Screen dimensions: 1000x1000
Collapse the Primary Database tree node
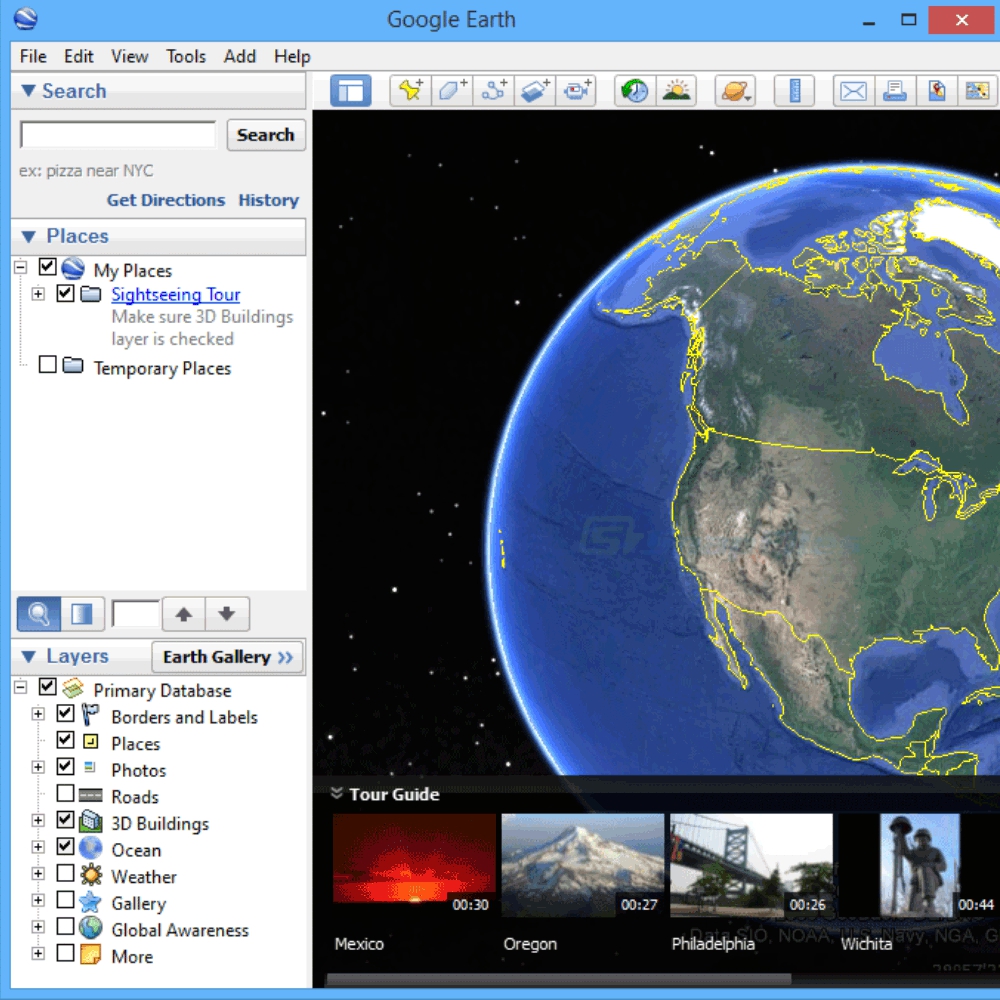click(20, 687)
